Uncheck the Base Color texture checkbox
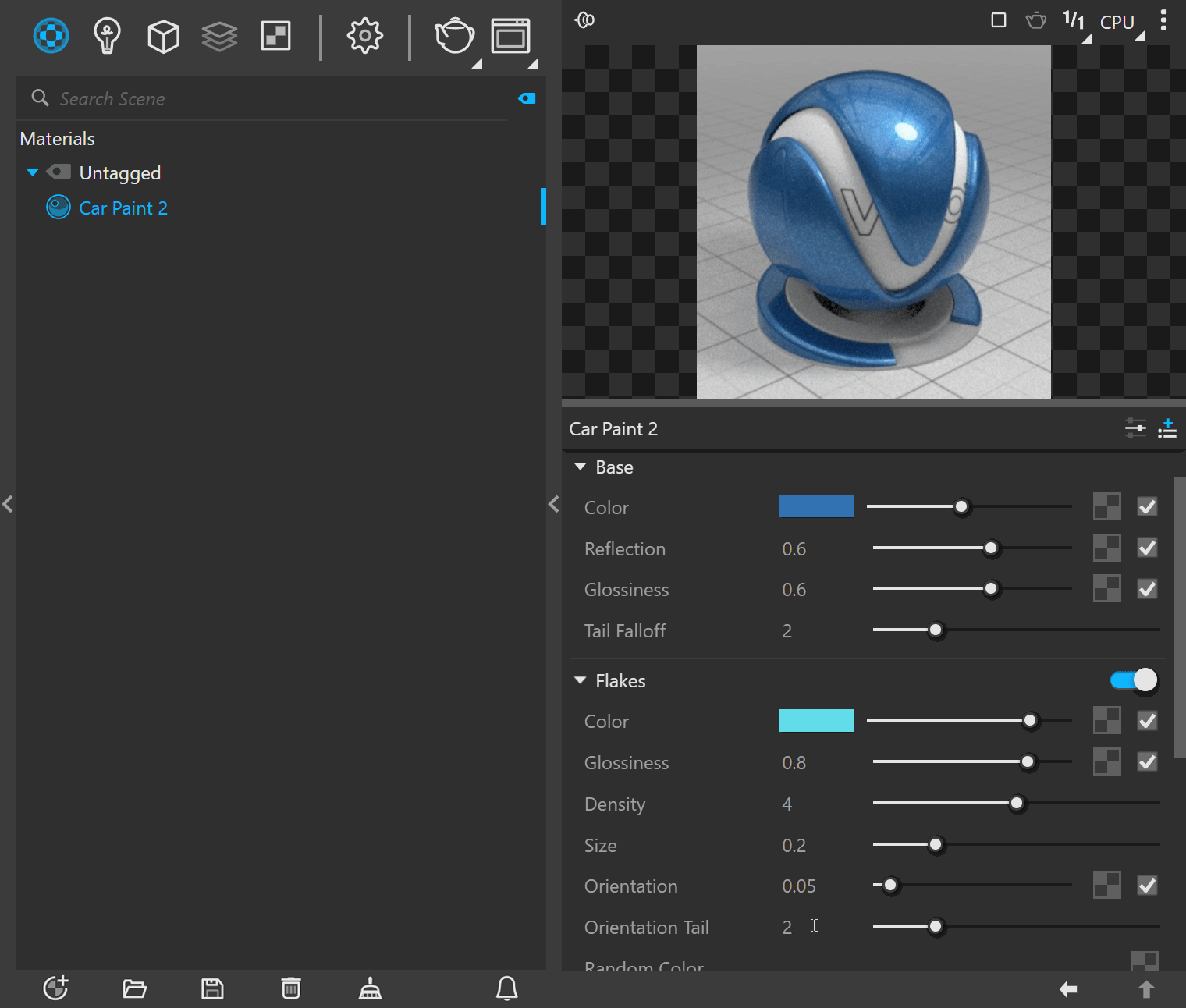 point(1147,506)
